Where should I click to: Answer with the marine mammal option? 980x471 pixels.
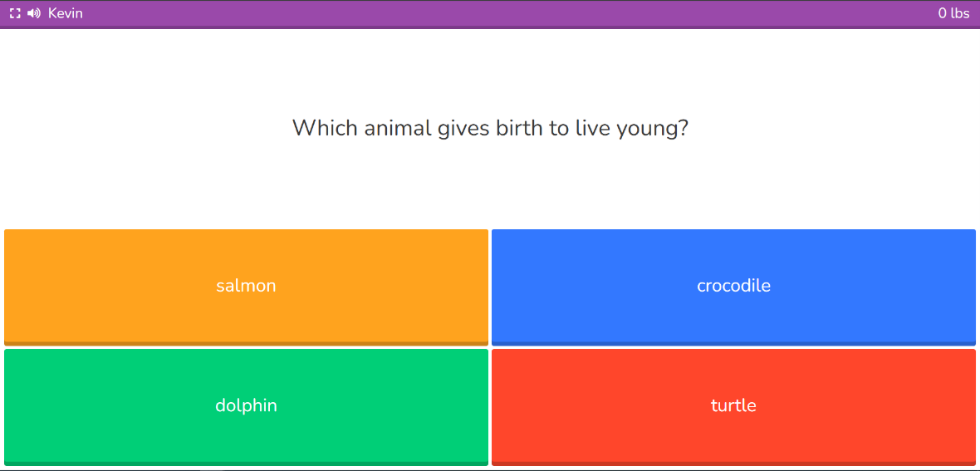[246, 406]
